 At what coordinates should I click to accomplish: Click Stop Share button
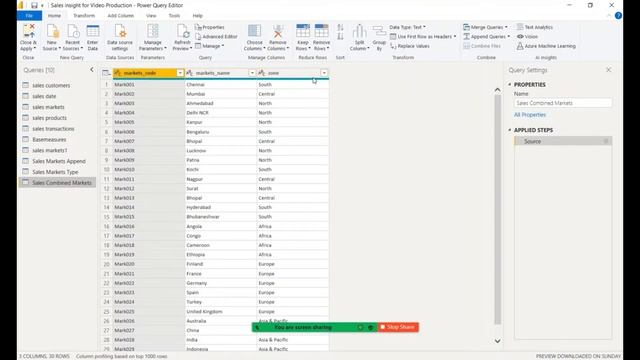398,327
